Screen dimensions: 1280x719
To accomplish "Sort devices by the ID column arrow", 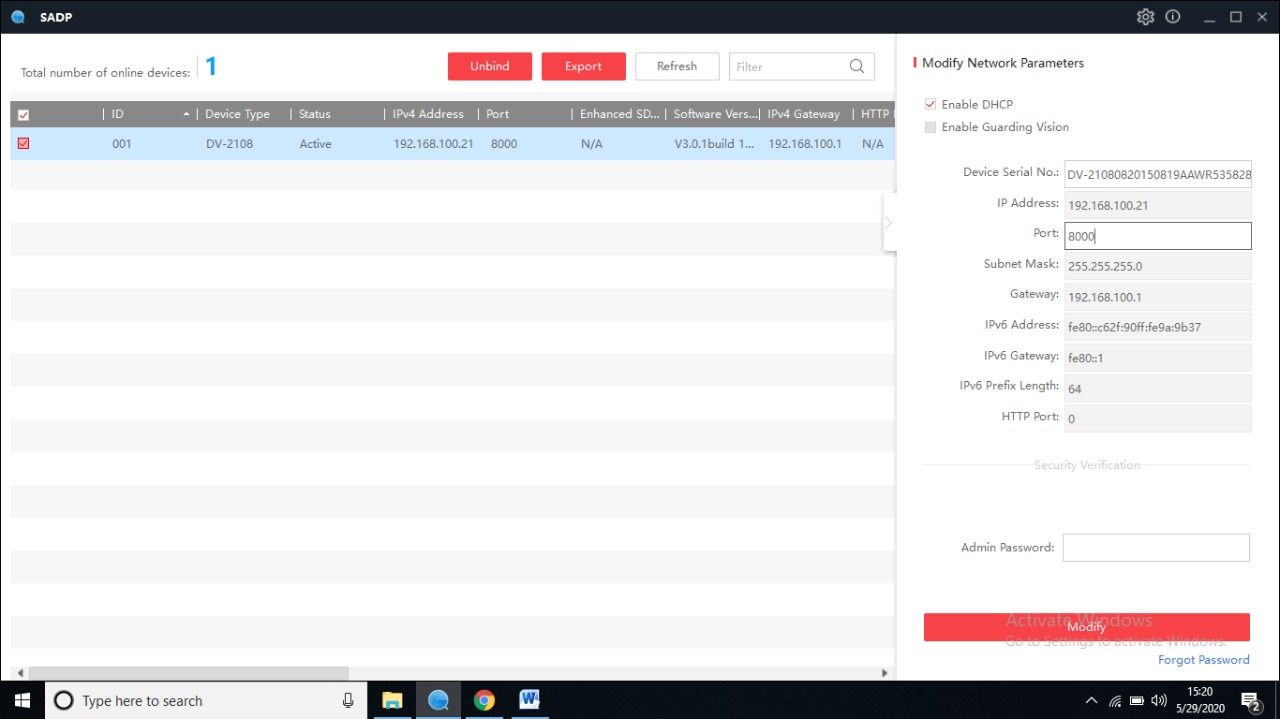I will point(186,115).
